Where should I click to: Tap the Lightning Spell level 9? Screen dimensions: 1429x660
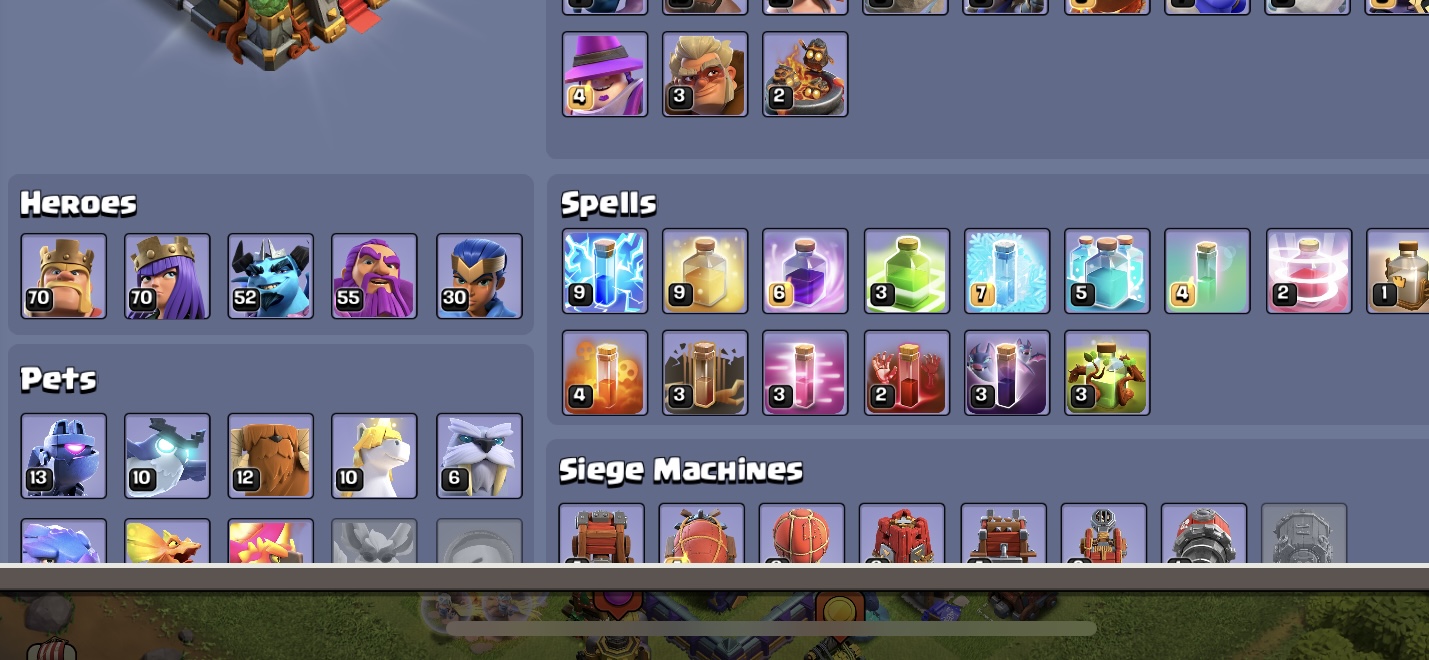coord(605,271)
